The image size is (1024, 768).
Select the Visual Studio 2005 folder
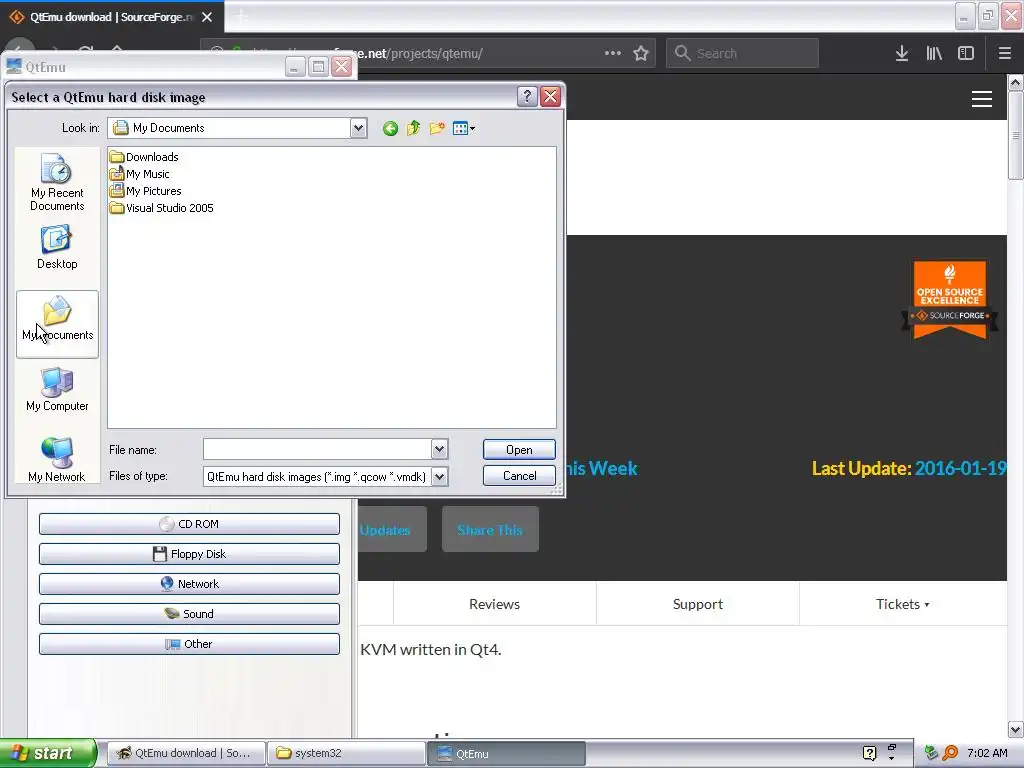tap(162, 208)
